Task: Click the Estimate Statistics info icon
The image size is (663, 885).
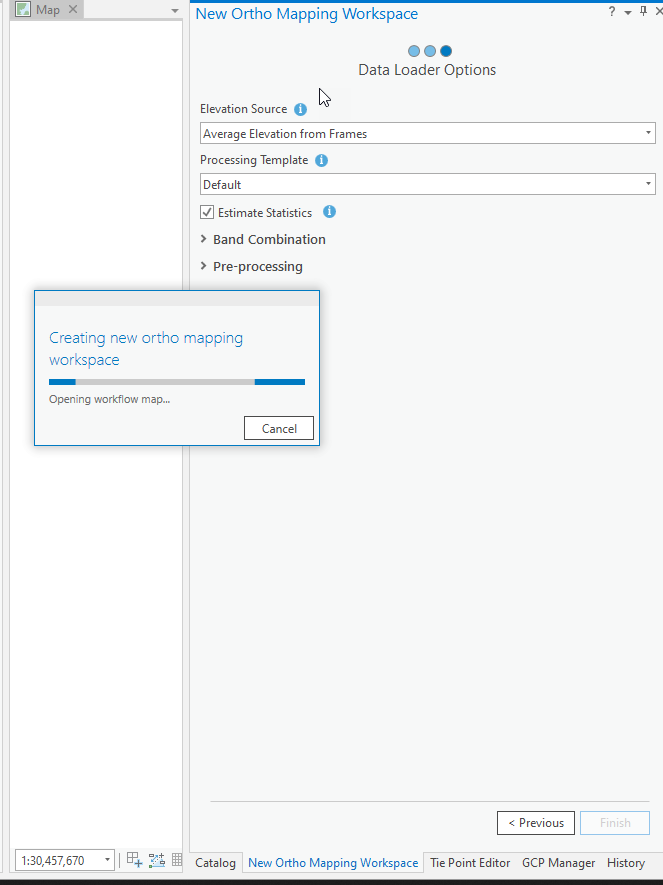Action: pyautogui.click(x=329, y=212)
